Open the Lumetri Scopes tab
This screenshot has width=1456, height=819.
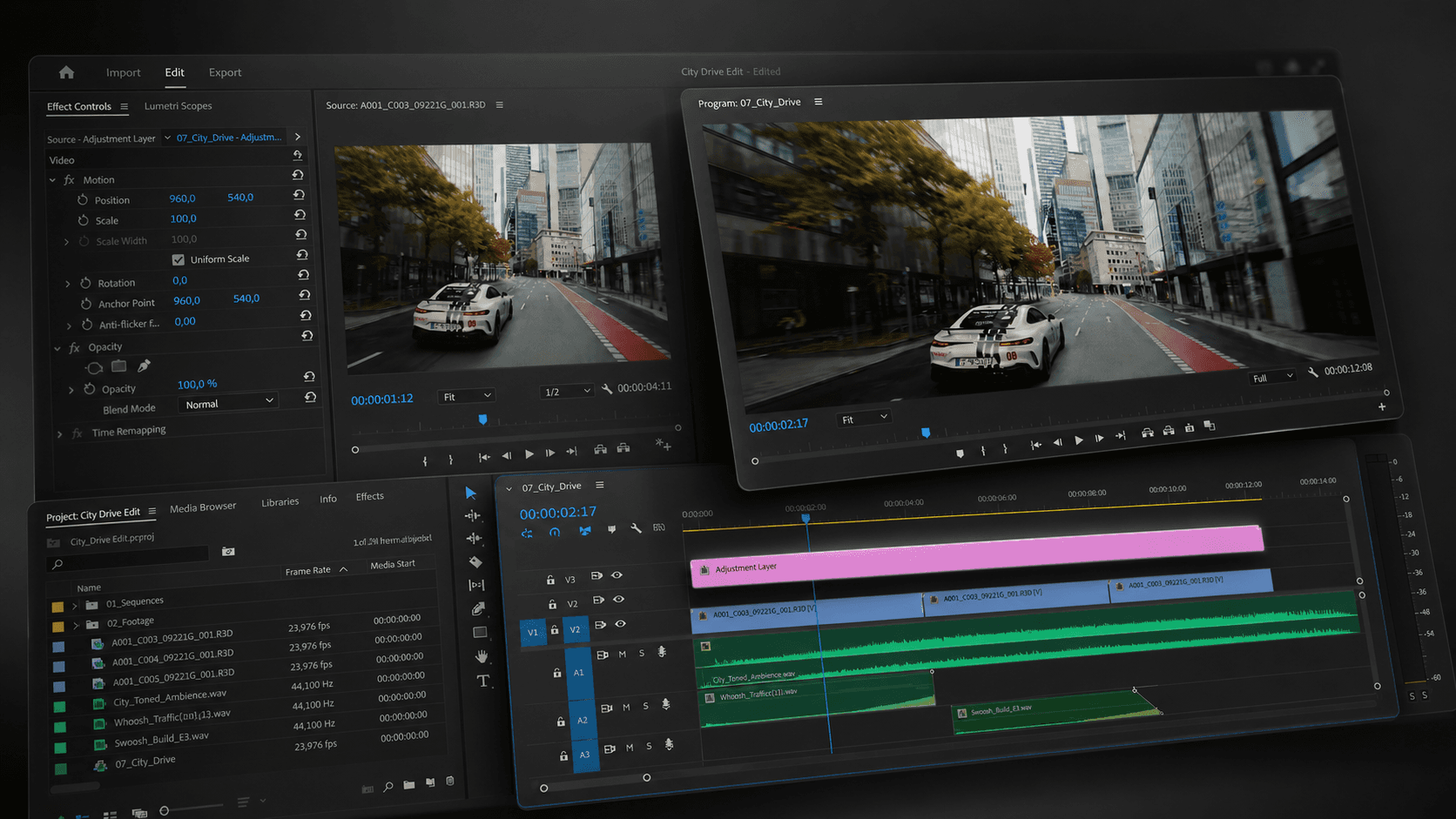pyautogui.click(x=178, y=106)
